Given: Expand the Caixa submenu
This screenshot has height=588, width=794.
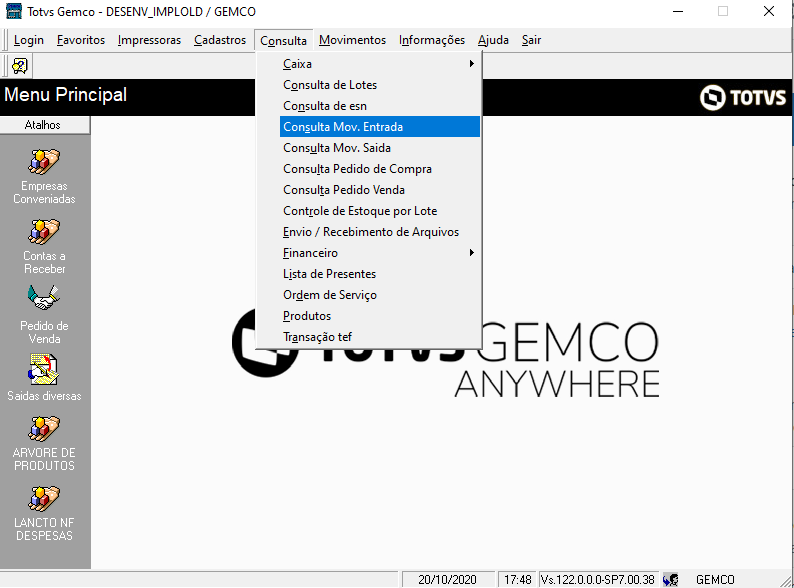Looking at the screenshot, I should pyautogui.click(x=380, y=64).
